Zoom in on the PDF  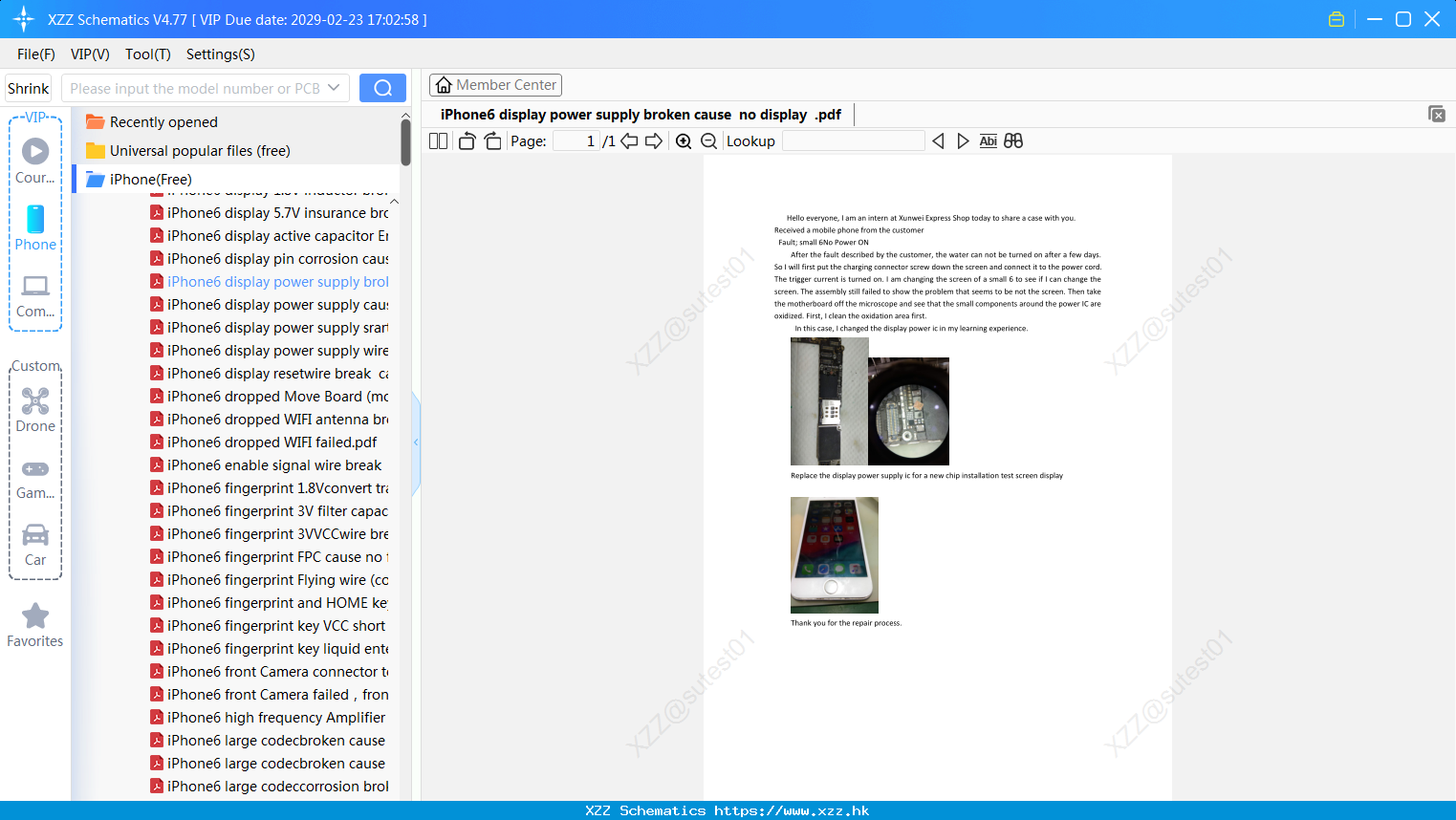(x=684, y=141)
